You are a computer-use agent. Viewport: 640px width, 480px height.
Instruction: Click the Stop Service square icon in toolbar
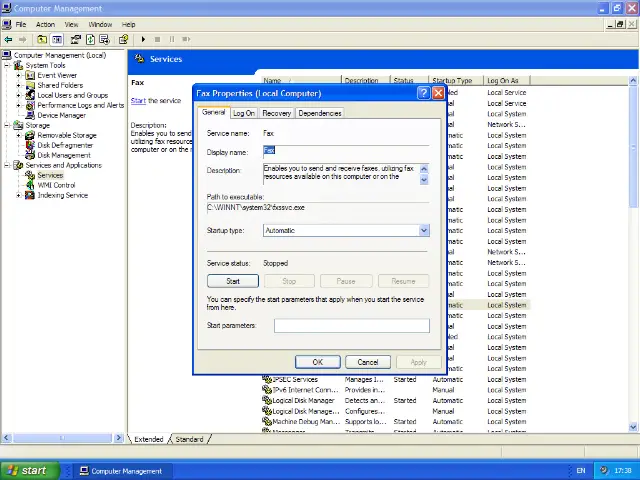(157, 39)
